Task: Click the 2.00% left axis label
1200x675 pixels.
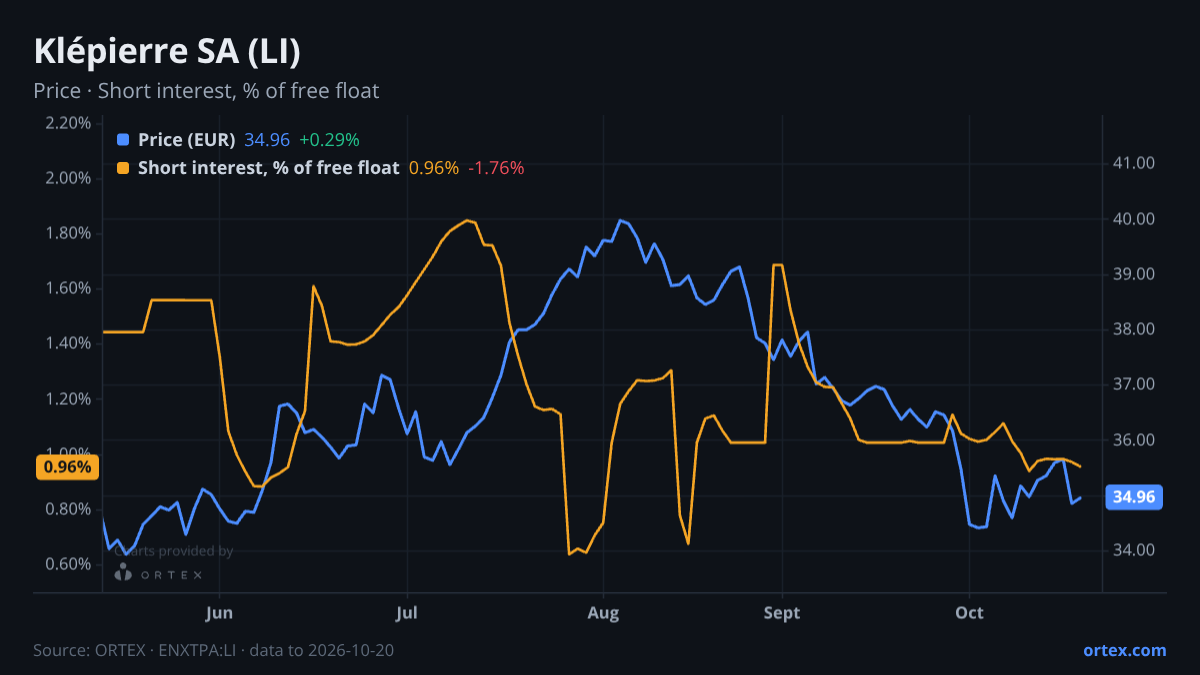Action: pos(68,178)
